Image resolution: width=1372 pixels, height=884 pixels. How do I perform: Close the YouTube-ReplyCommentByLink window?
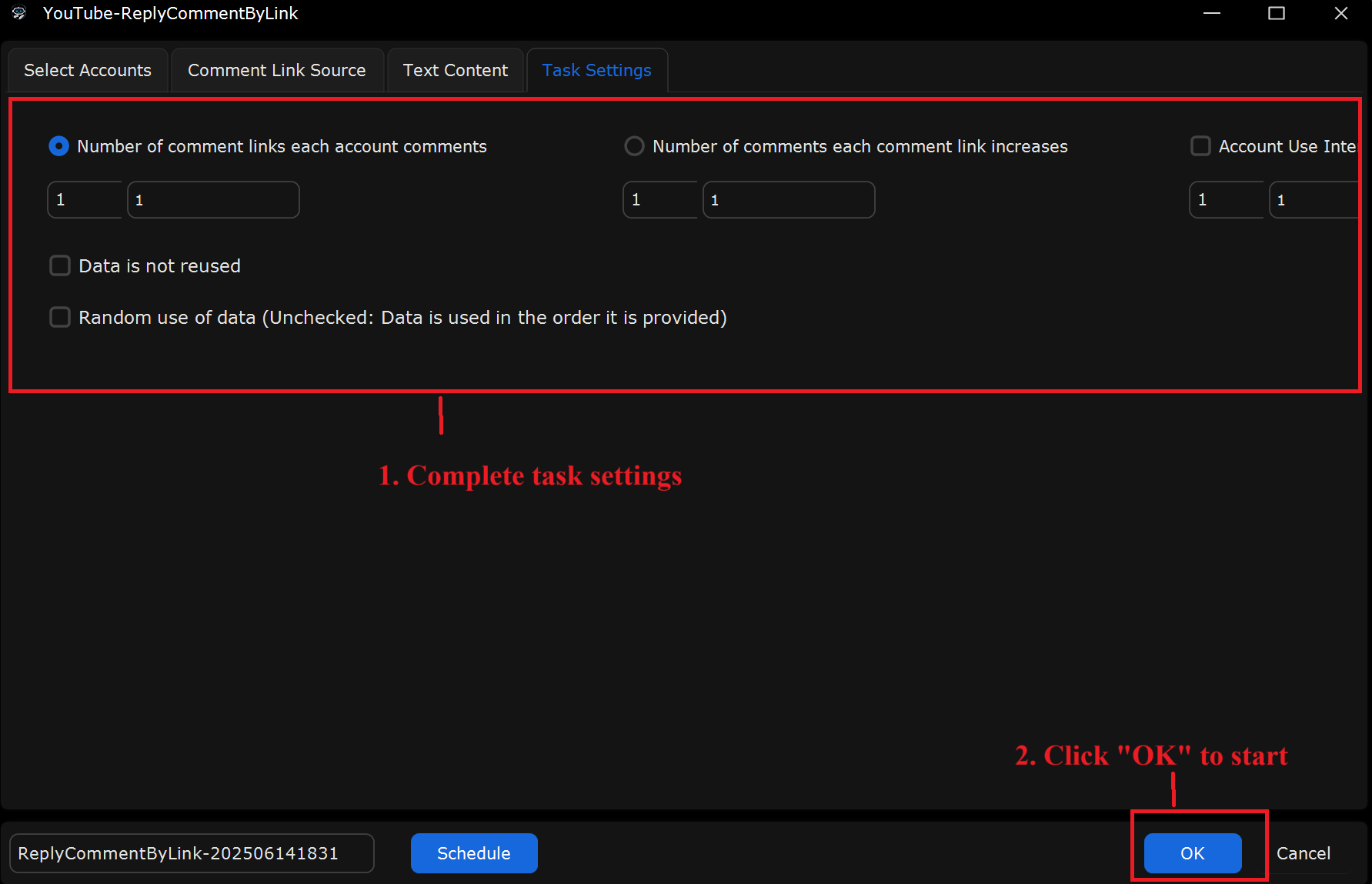pos(1341,13)
